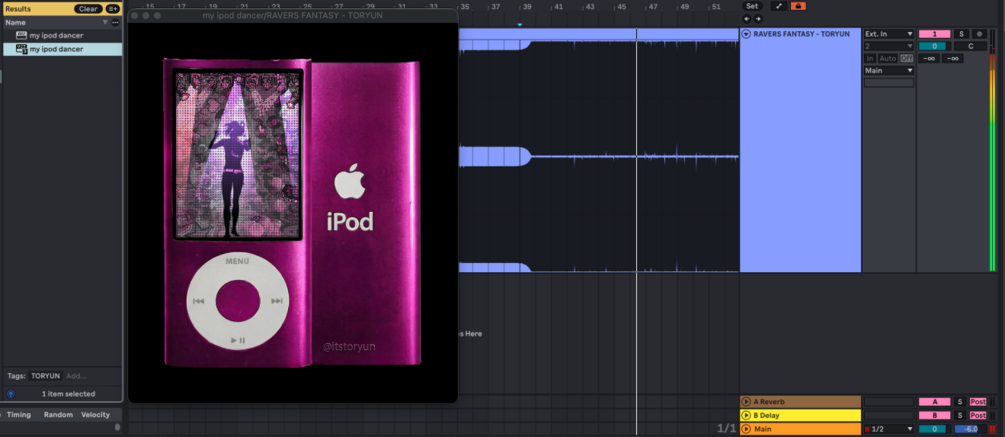Toggle track activator button 1

[x=934, y=34]
